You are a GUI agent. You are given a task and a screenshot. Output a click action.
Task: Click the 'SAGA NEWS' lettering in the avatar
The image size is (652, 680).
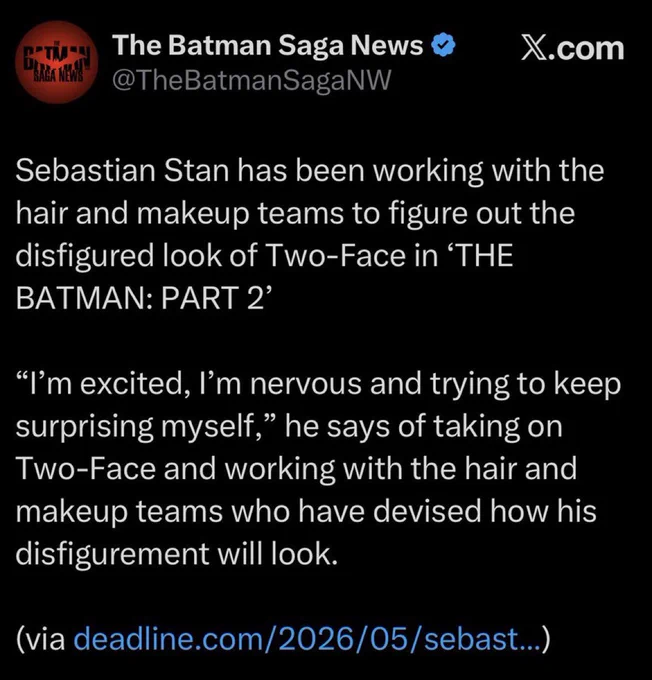(58, 77)
